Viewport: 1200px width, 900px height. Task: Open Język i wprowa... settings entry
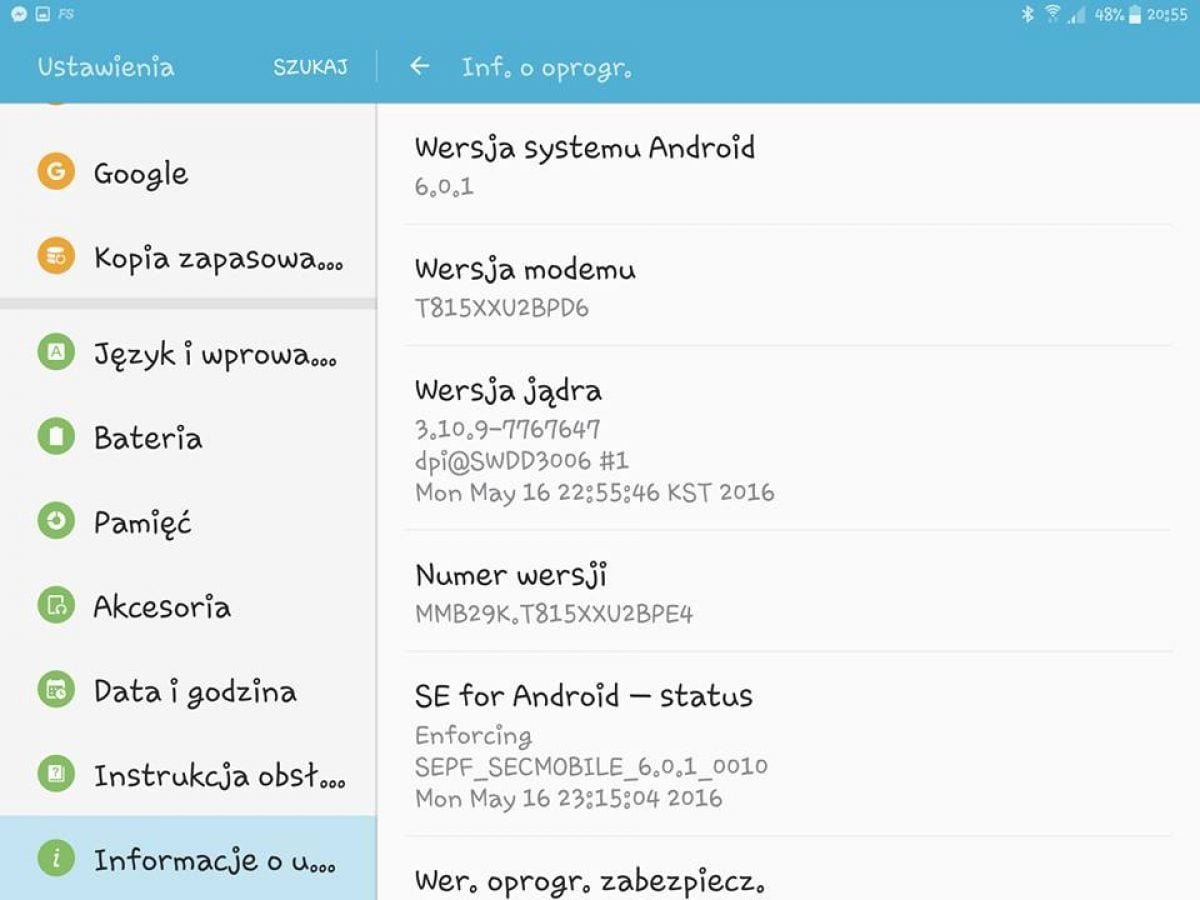pyautogui.click(x=188, y=353)
